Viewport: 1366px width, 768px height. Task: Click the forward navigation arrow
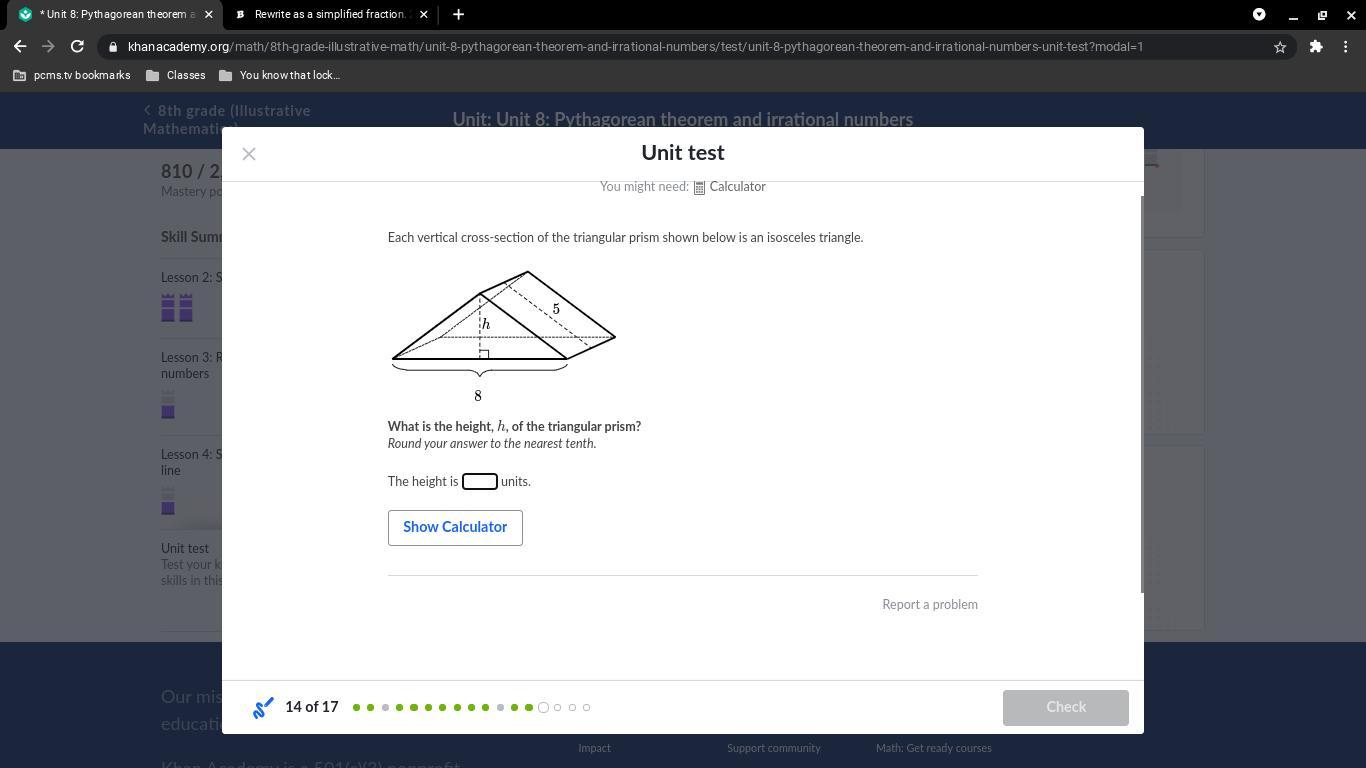click(48, 46)
